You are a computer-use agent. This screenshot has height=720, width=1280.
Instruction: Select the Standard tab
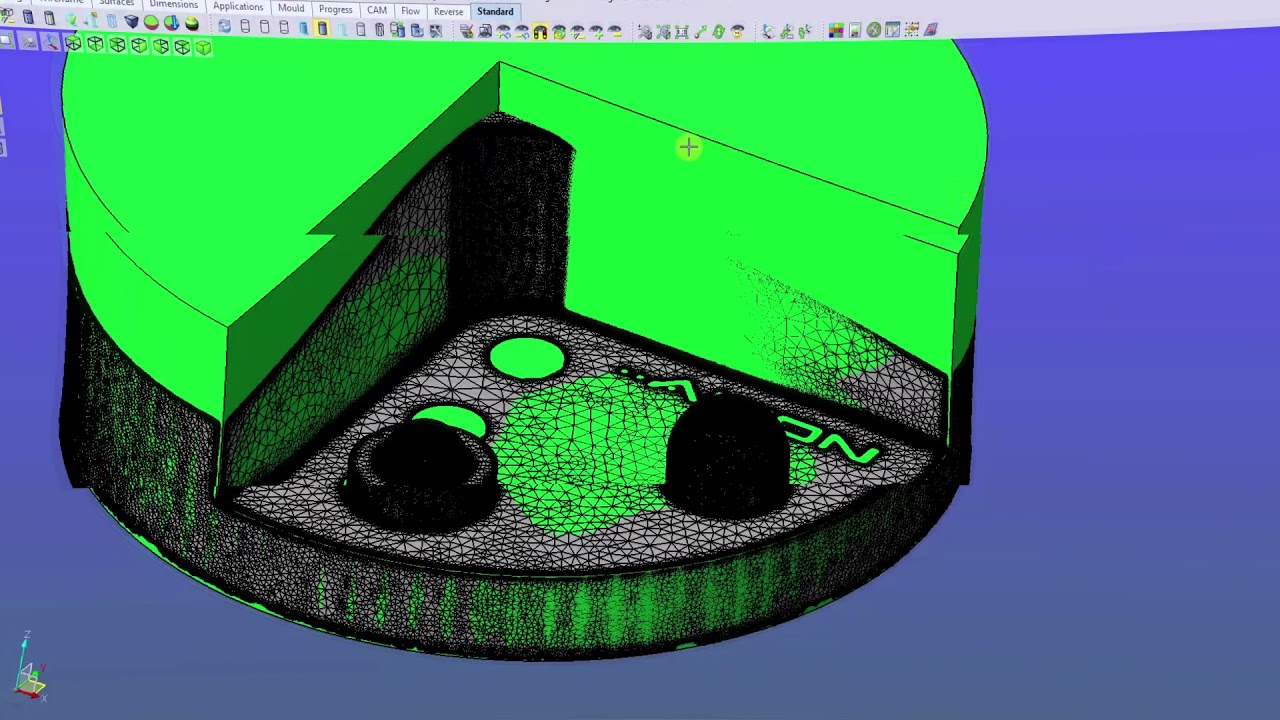coord(495,11)
